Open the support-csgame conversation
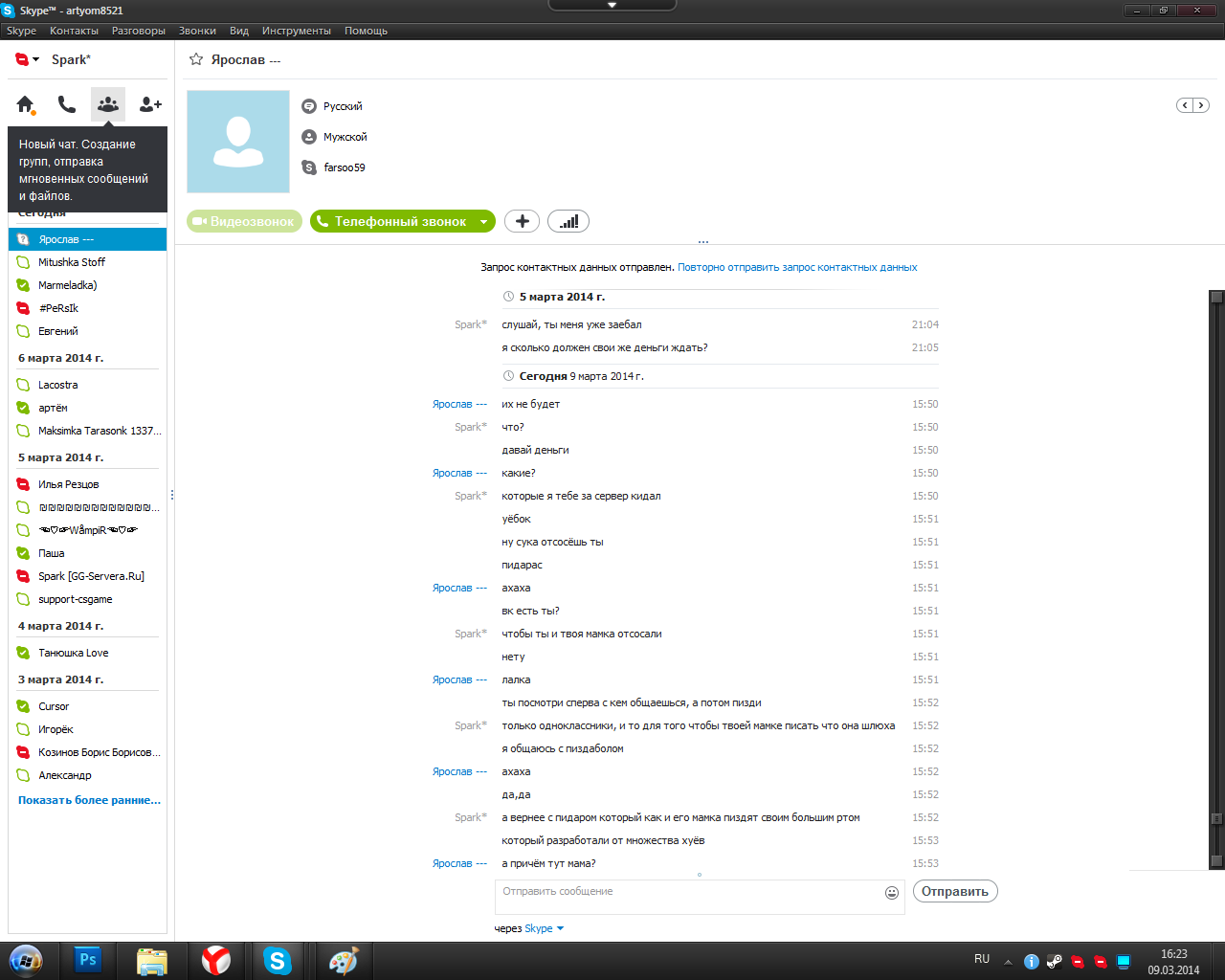The width and height of the screenshot is (1225, 980). 87,599
